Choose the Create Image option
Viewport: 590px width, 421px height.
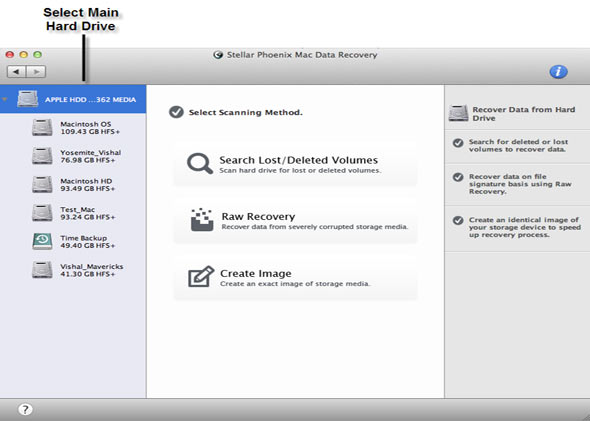(295, 277)
